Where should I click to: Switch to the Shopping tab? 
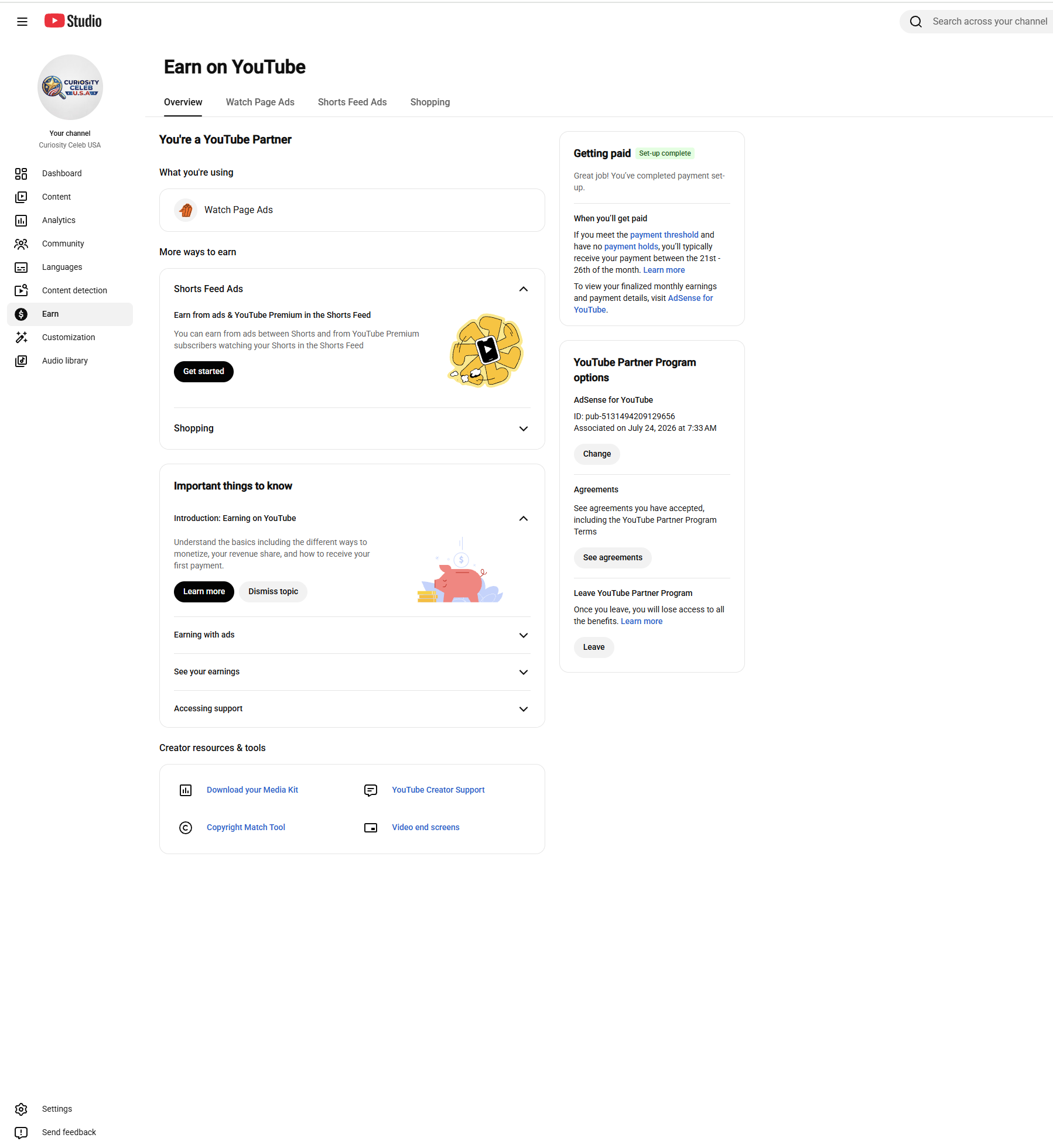430,102
